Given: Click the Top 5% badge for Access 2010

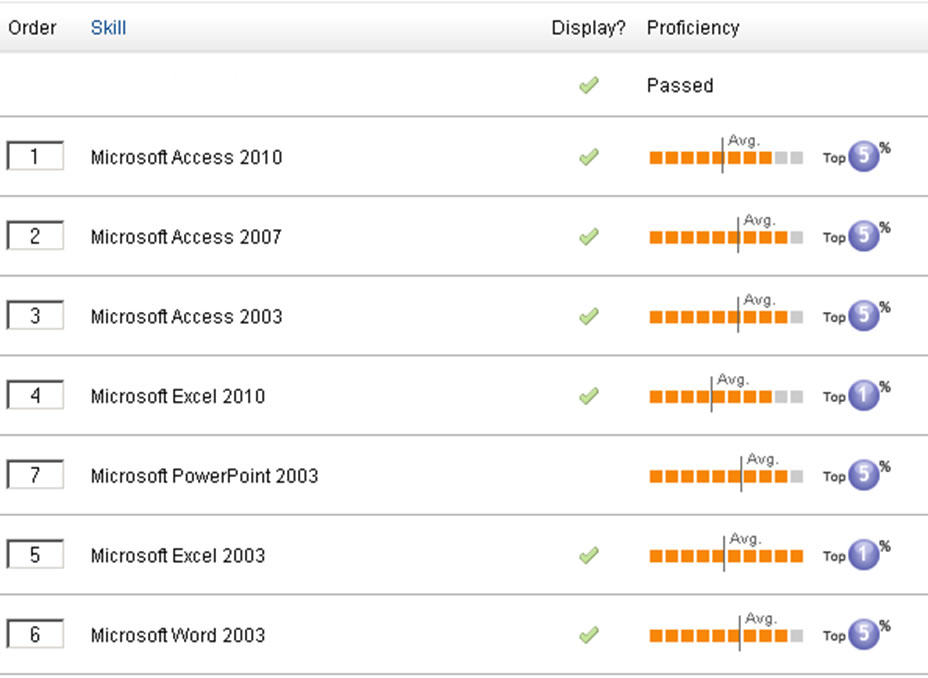Looking at the screenshot, I should [856, 156].
